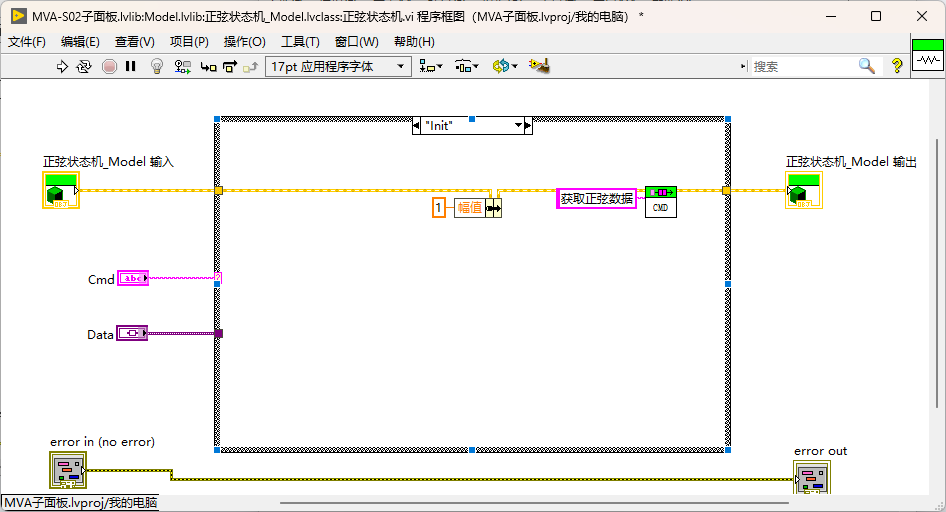Go to next case with right arrow
The width and height of the screenshot is (946, 512).
click(529, 125)
